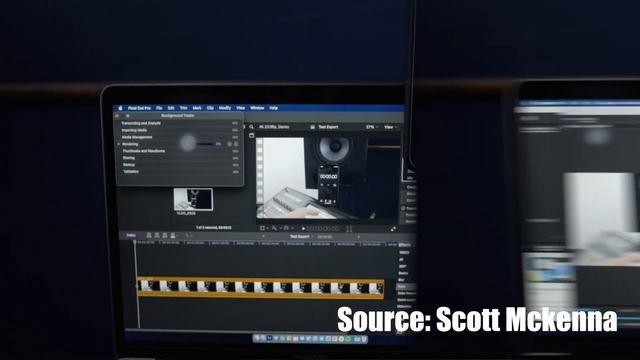Select the browser clip thumbnail
The height and width of the screenshot is (360, 640).
point(193,199)
